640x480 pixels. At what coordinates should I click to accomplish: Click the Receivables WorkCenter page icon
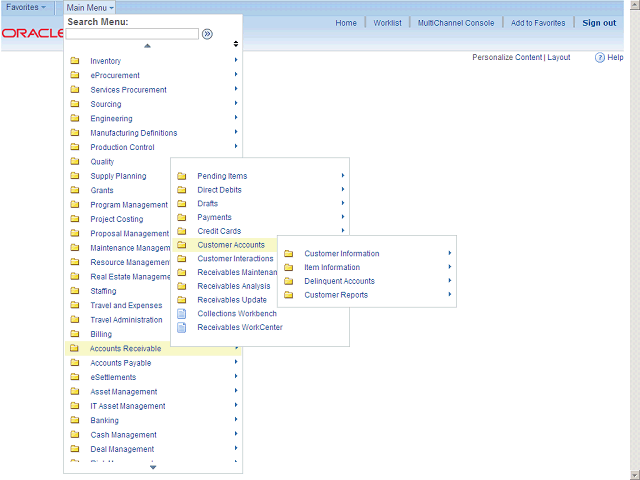coord(181,328)
